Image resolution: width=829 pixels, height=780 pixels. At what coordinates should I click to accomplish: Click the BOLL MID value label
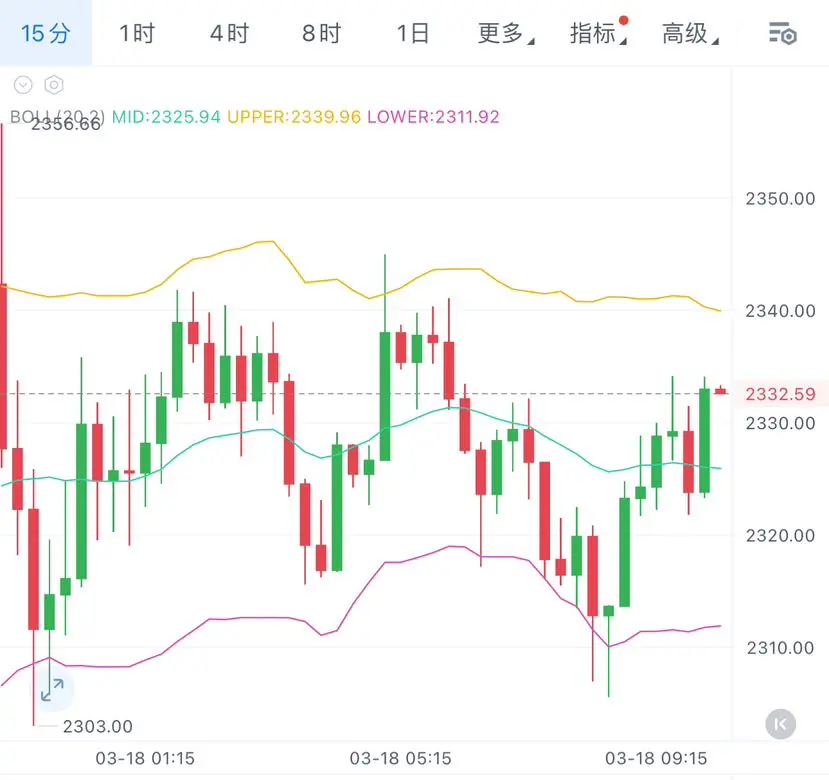(166, 116)
